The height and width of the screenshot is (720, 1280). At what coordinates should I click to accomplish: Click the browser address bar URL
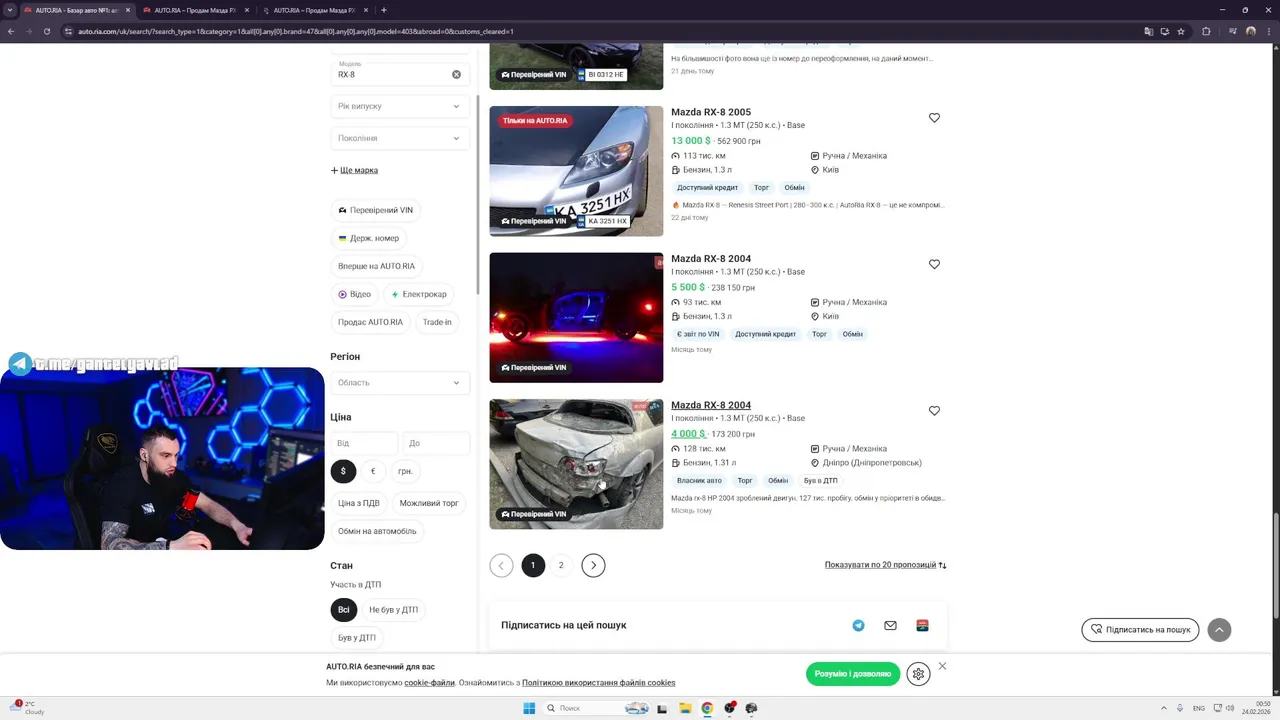click(295, 31)
